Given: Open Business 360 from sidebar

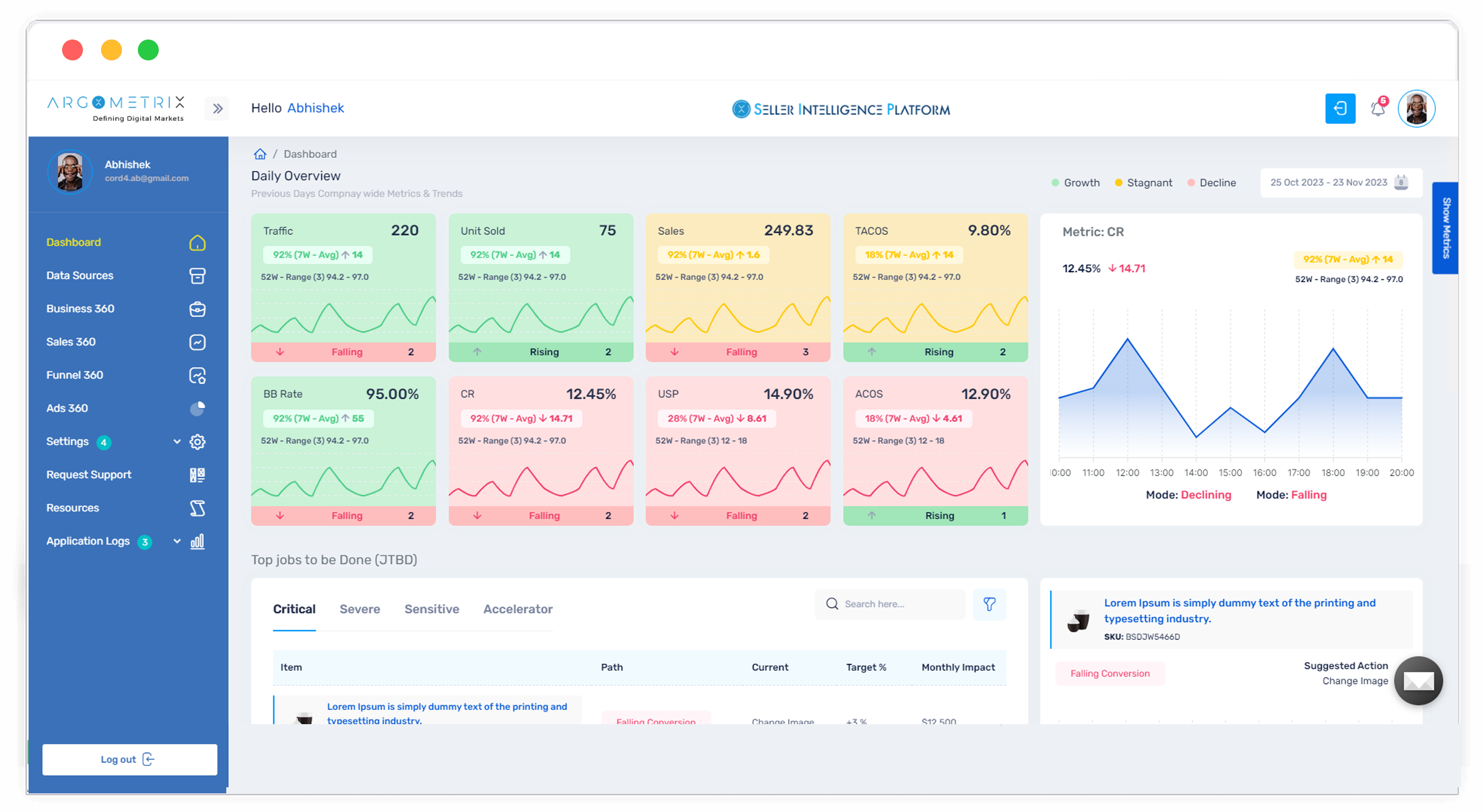Looking at the screenshot, I should 81,309.
